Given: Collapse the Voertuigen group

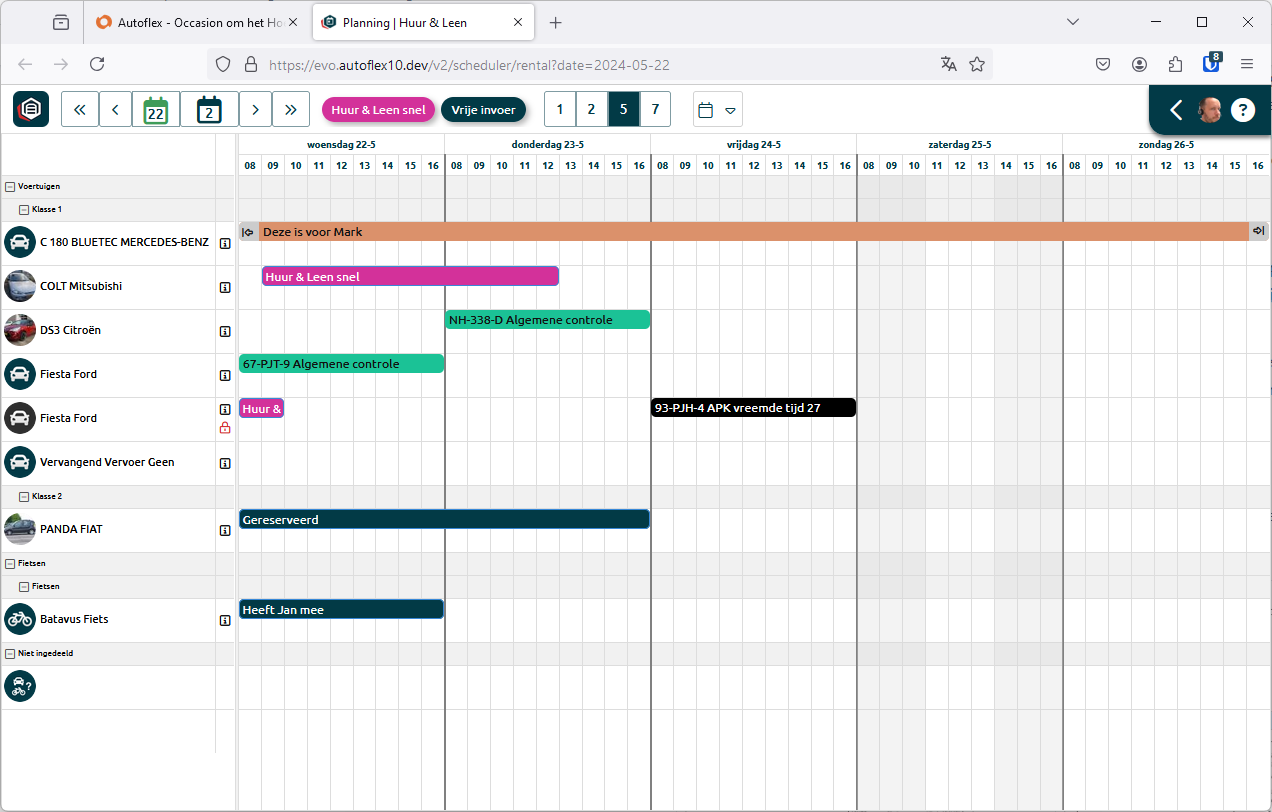Looking at the screenshot, I should (x=10, y=186).
